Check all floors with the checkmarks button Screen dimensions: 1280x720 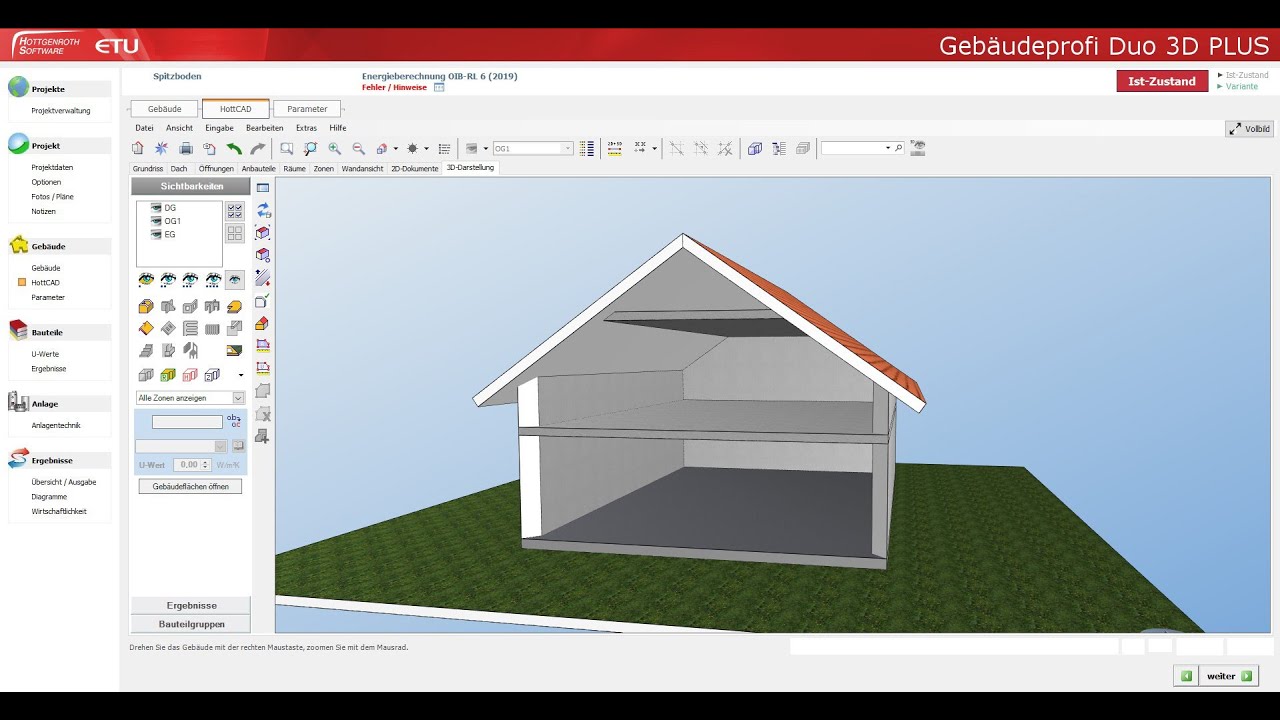click(x=235, y=210)
